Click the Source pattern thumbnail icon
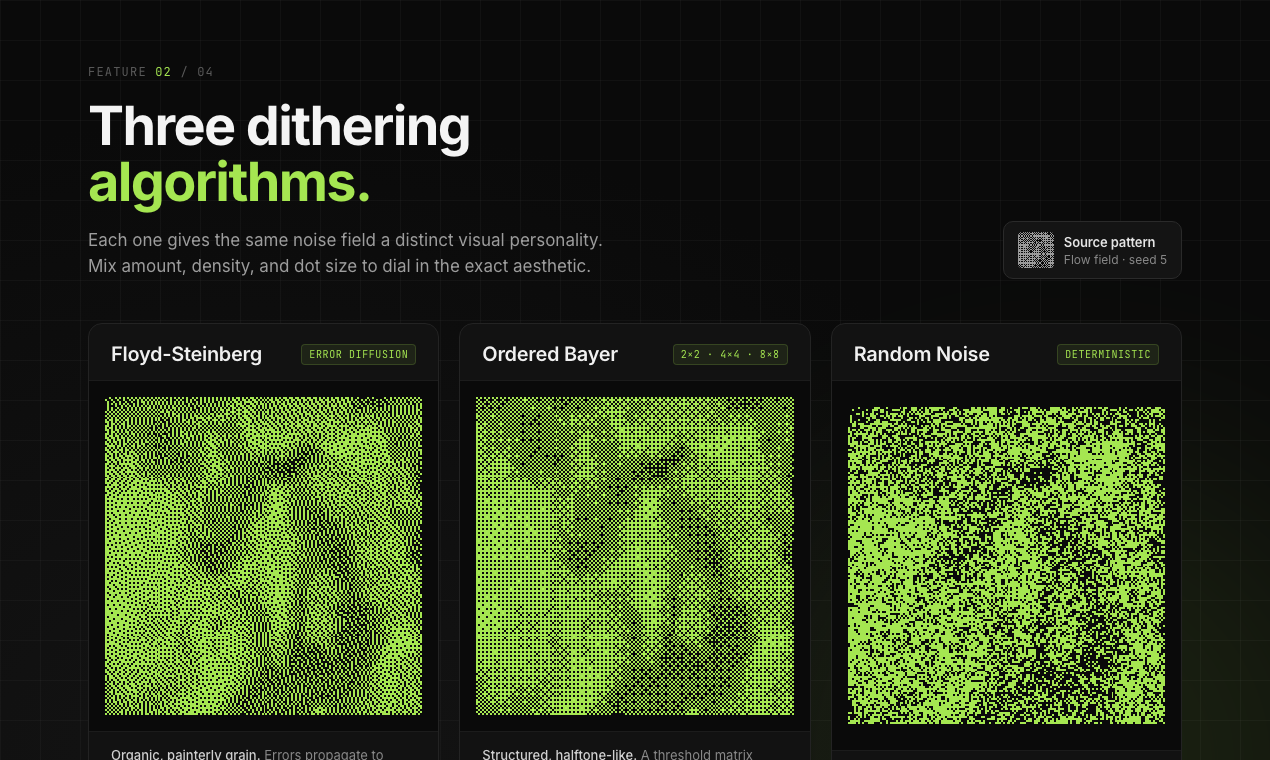Viewport: 1270px width, 760px height. click(x=1036, y=250)
